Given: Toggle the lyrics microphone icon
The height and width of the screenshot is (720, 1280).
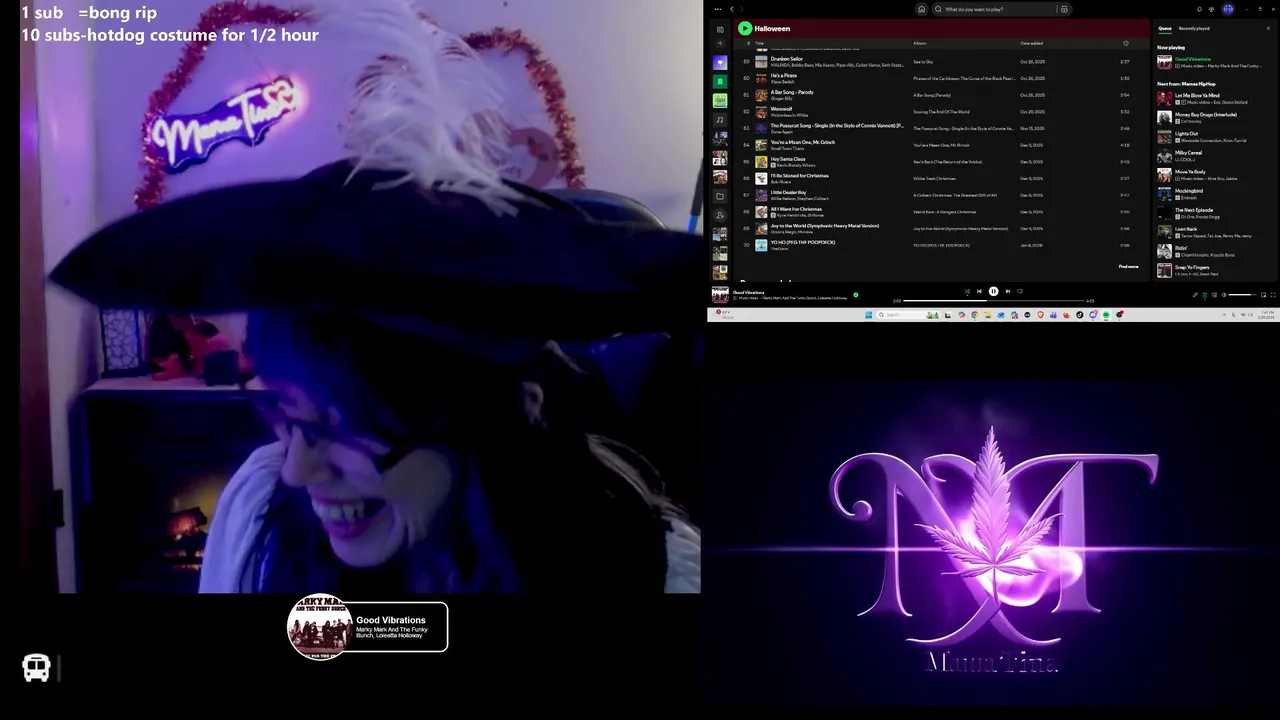Looking at the screenshot, I should pyautogui.click(x=1195, y=295).
